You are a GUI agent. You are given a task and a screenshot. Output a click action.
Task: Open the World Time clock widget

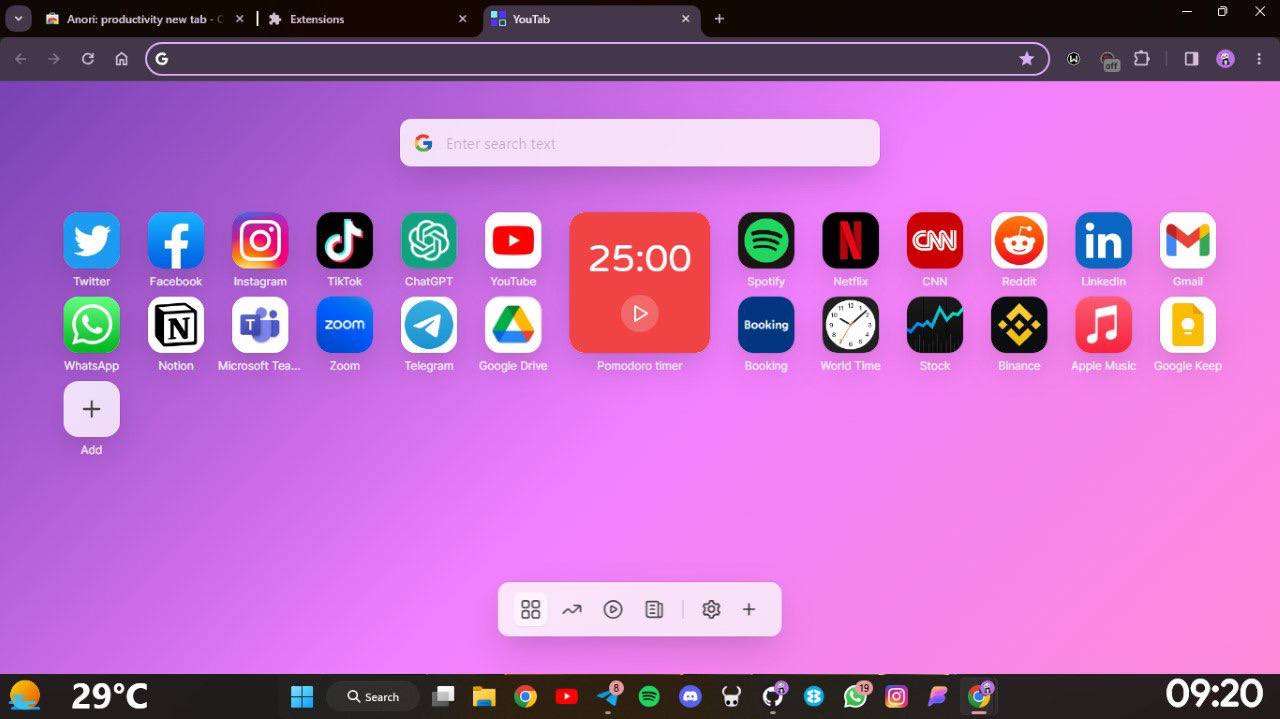click(x=850, y=325)
